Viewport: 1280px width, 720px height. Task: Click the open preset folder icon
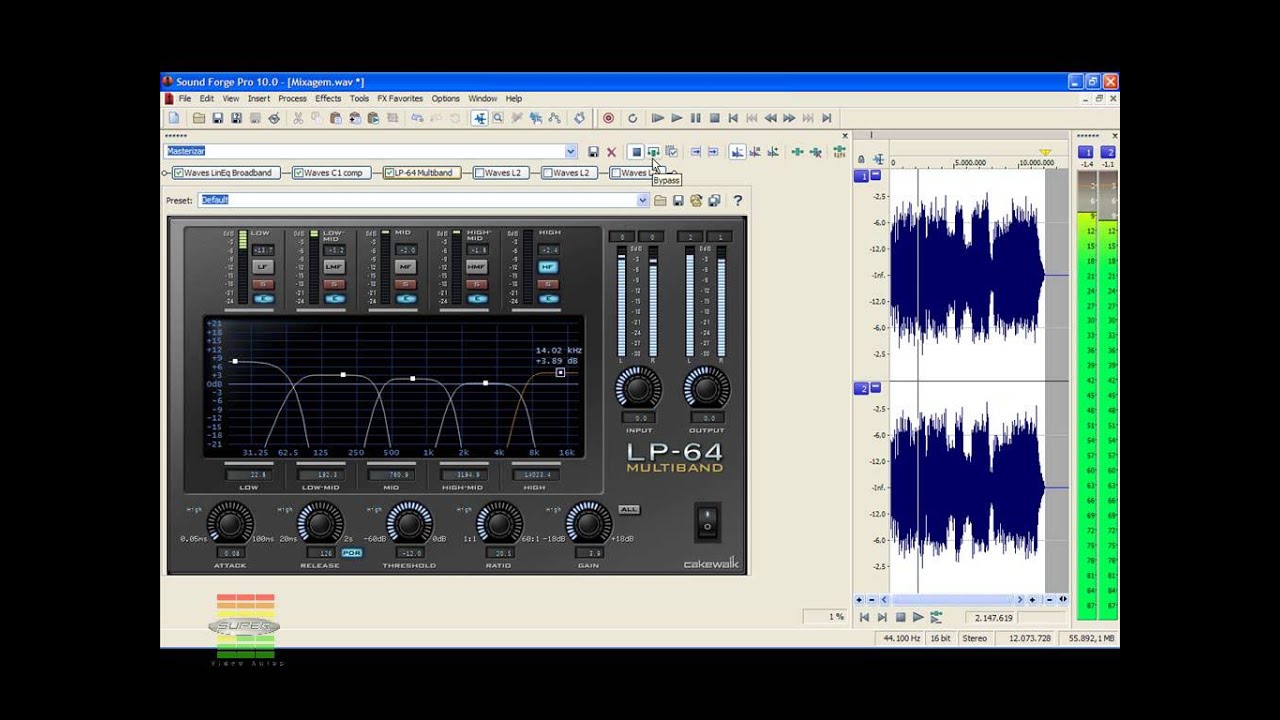[x=660, y=200]
